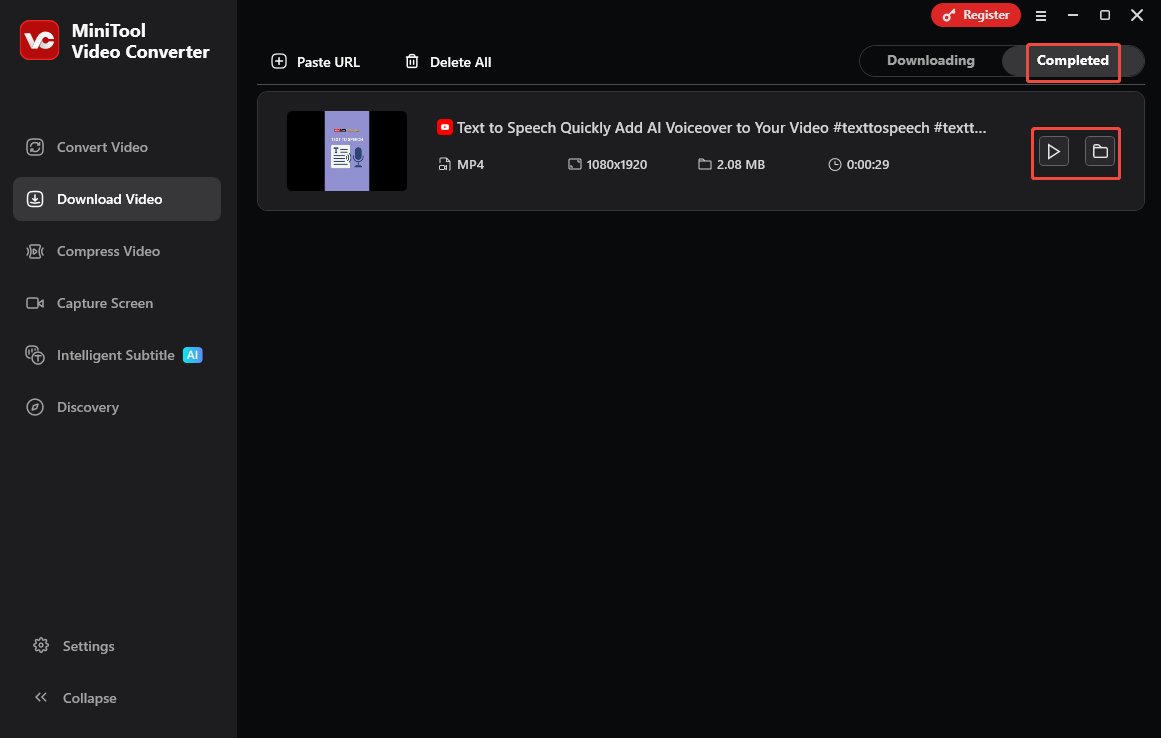1161x738 pixels.
Task: Explore the Discovery section
Action: tap(35, 407)
